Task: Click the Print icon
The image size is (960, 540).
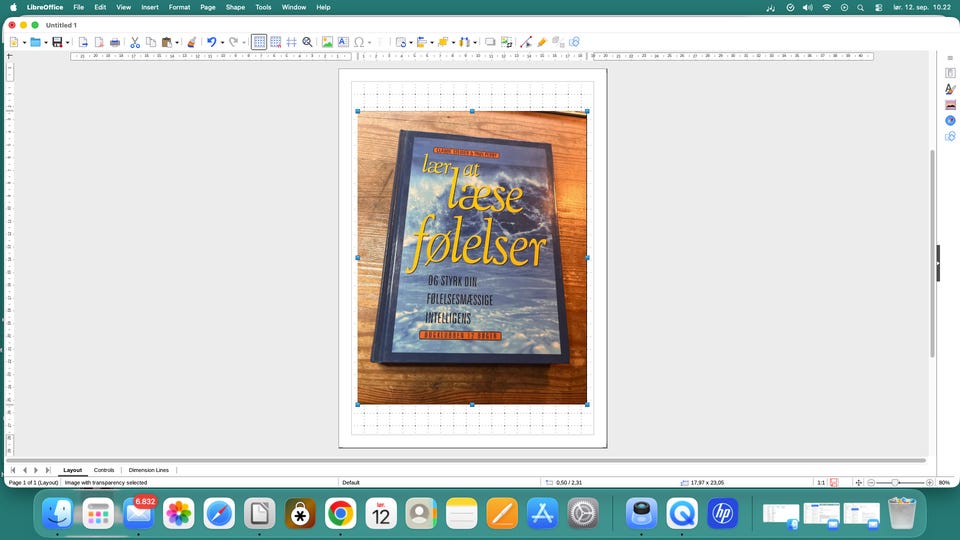Action: pyautogui.click(x=114, y=42)
